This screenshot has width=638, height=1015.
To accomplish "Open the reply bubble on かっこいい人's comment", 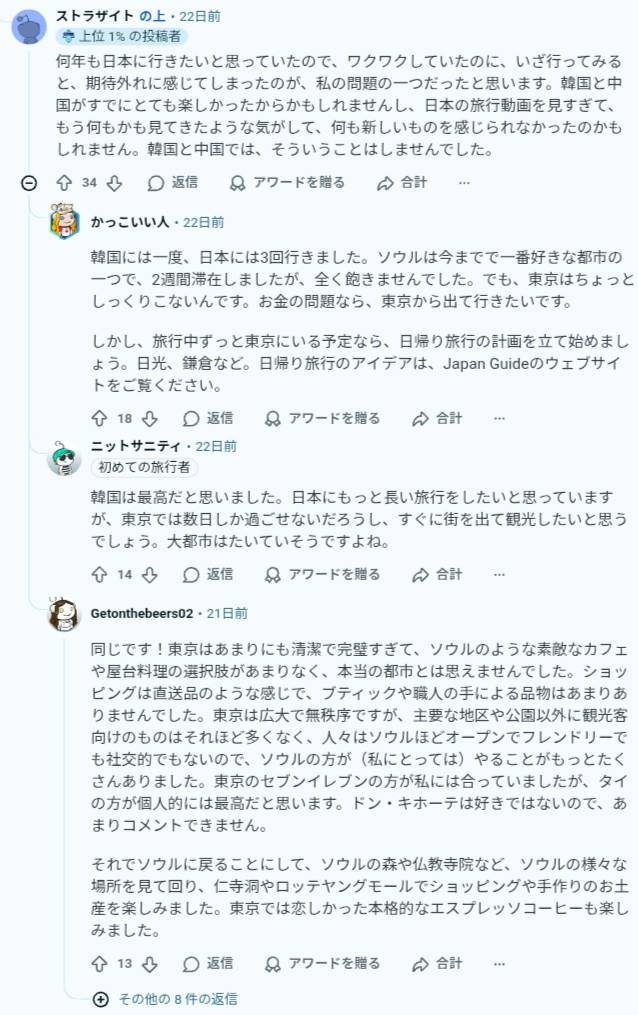I will pos(191,419).
